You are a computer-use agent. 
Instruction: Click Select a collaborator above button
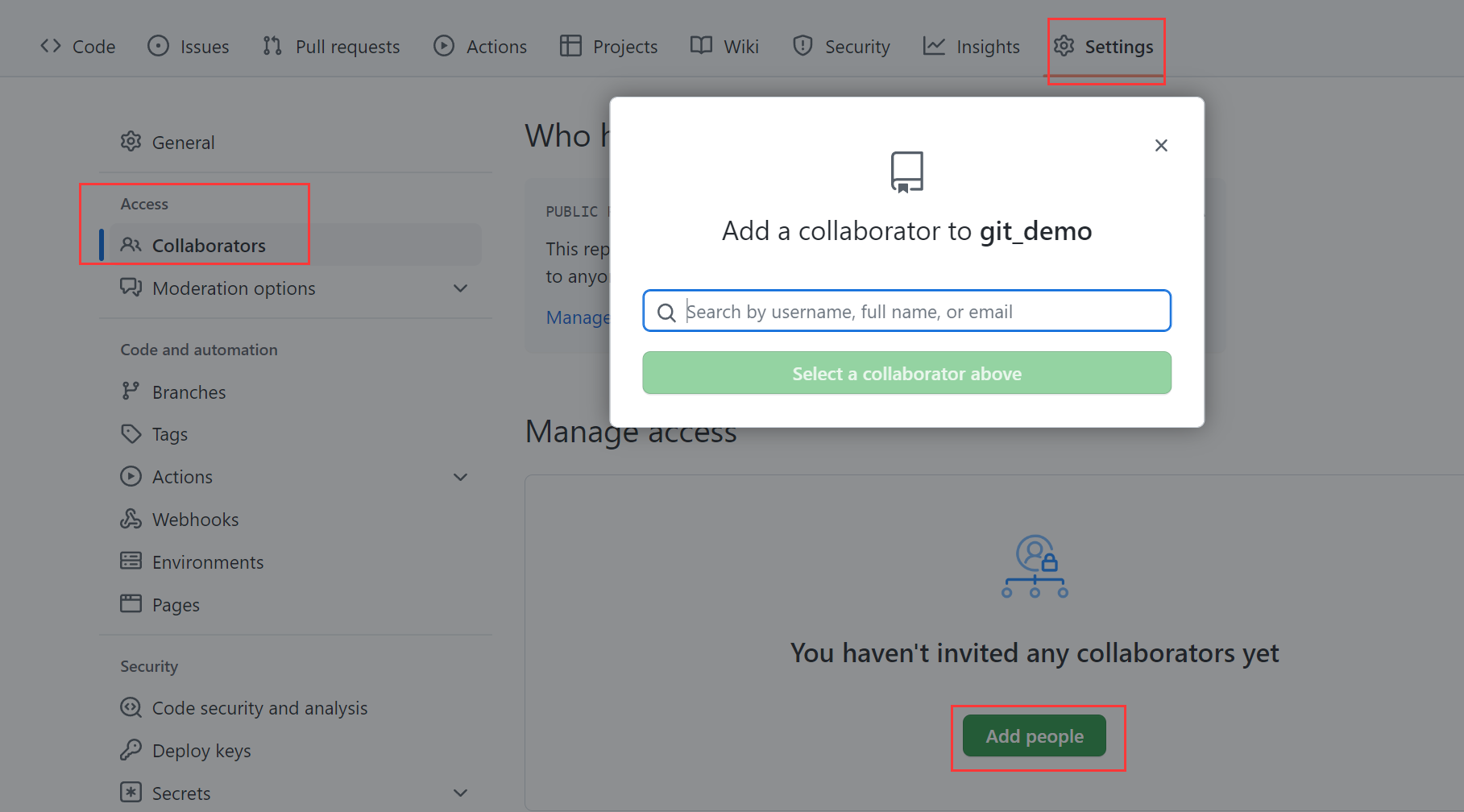point(906,373)
